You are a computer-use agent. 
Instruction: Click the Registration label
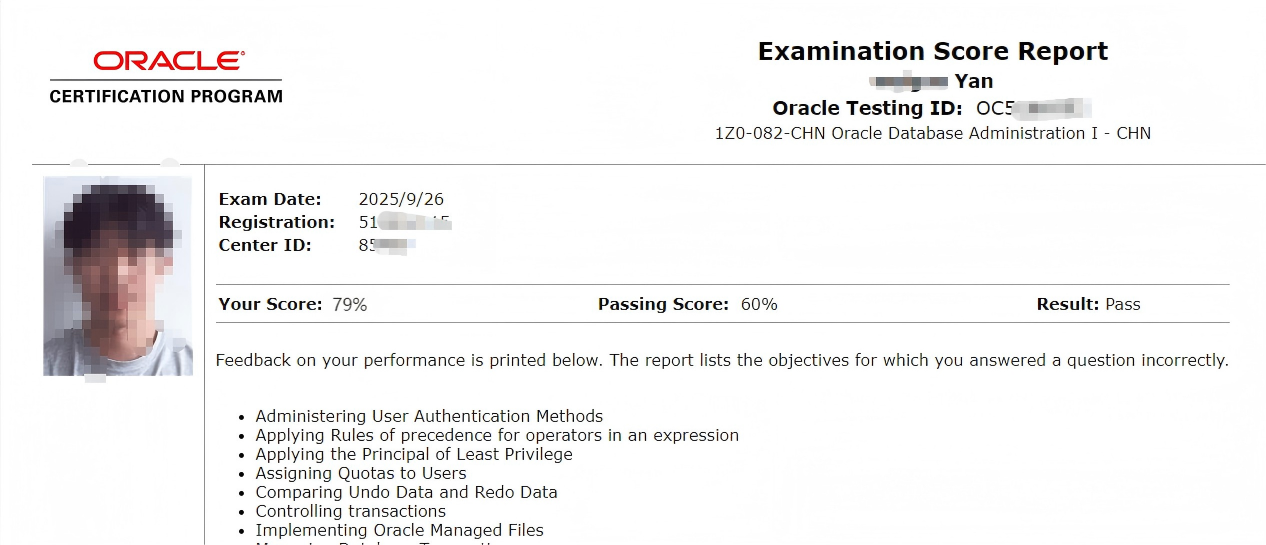pos(277,222)
